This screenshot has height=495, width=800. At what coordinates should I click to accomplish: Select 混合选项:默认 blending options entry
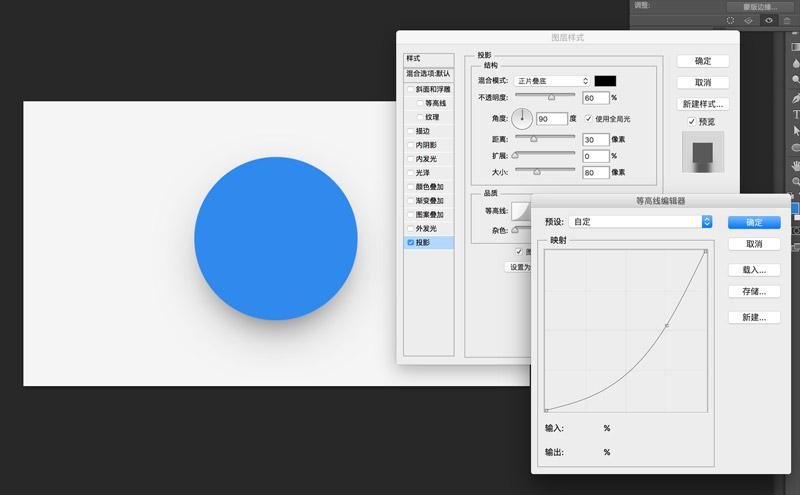point(429,73)
